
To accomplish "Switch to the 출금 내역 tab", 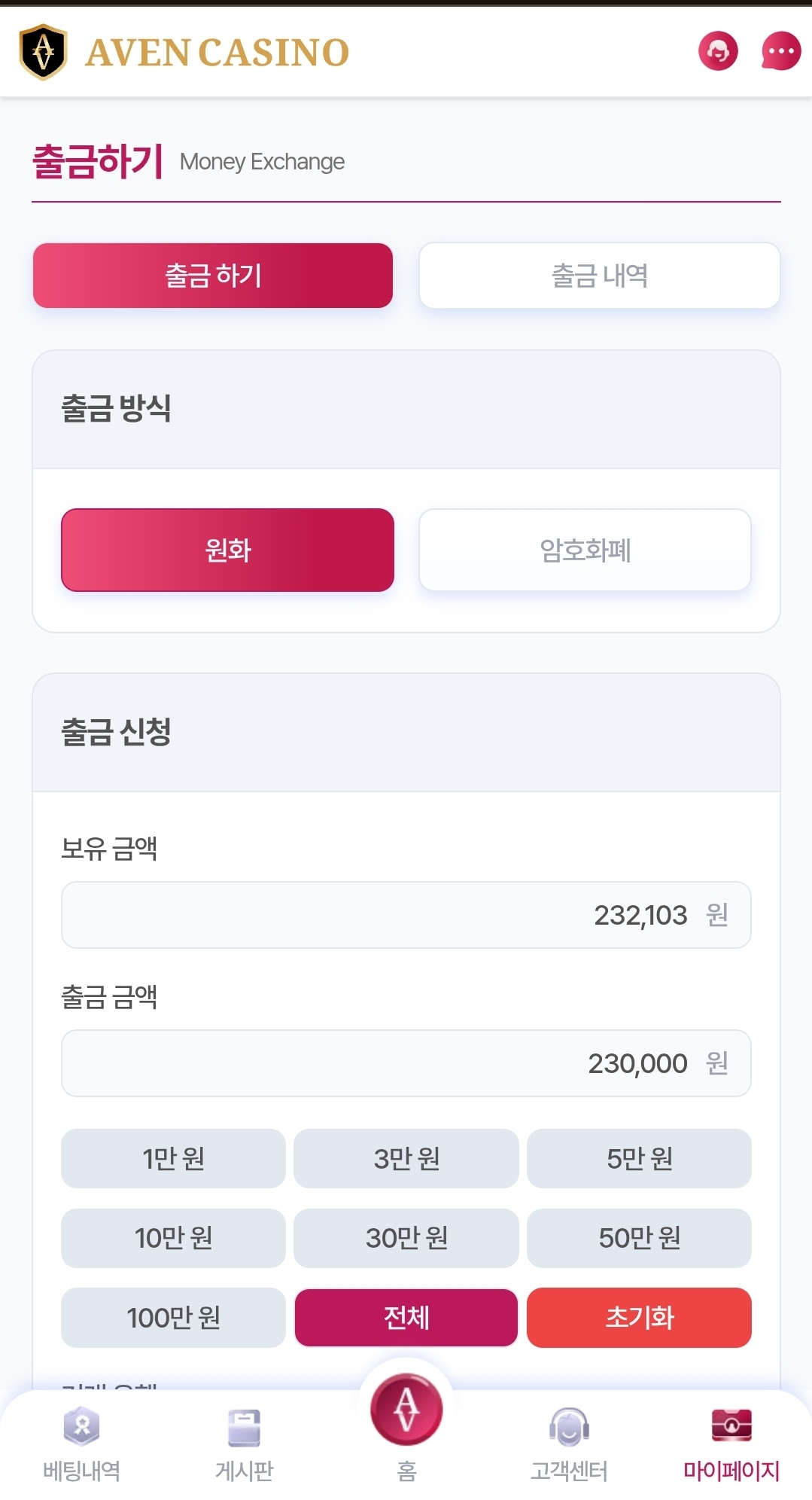I will point(599,276).
